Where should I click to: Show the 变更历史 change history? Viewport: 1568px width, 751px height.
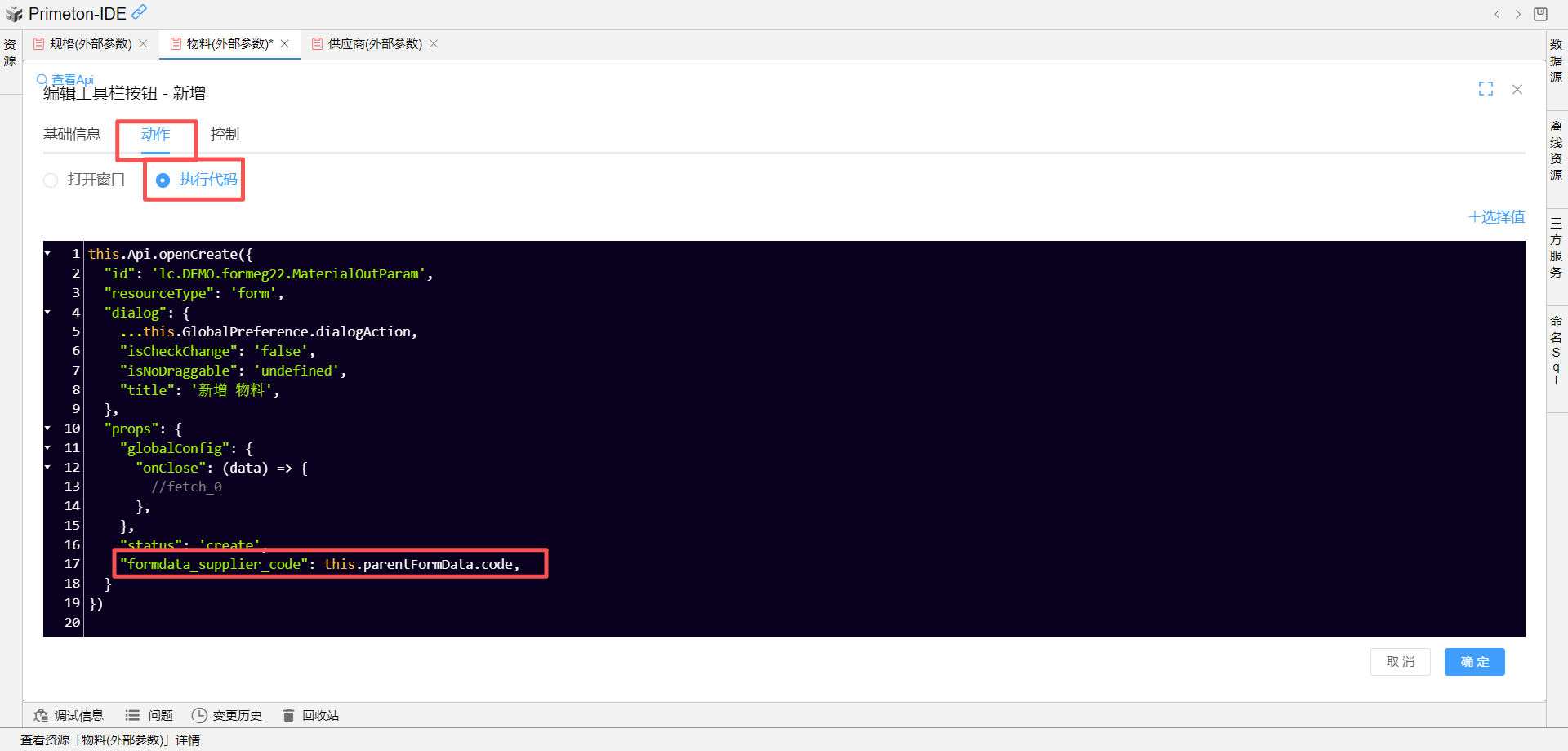tap(227, 716)
